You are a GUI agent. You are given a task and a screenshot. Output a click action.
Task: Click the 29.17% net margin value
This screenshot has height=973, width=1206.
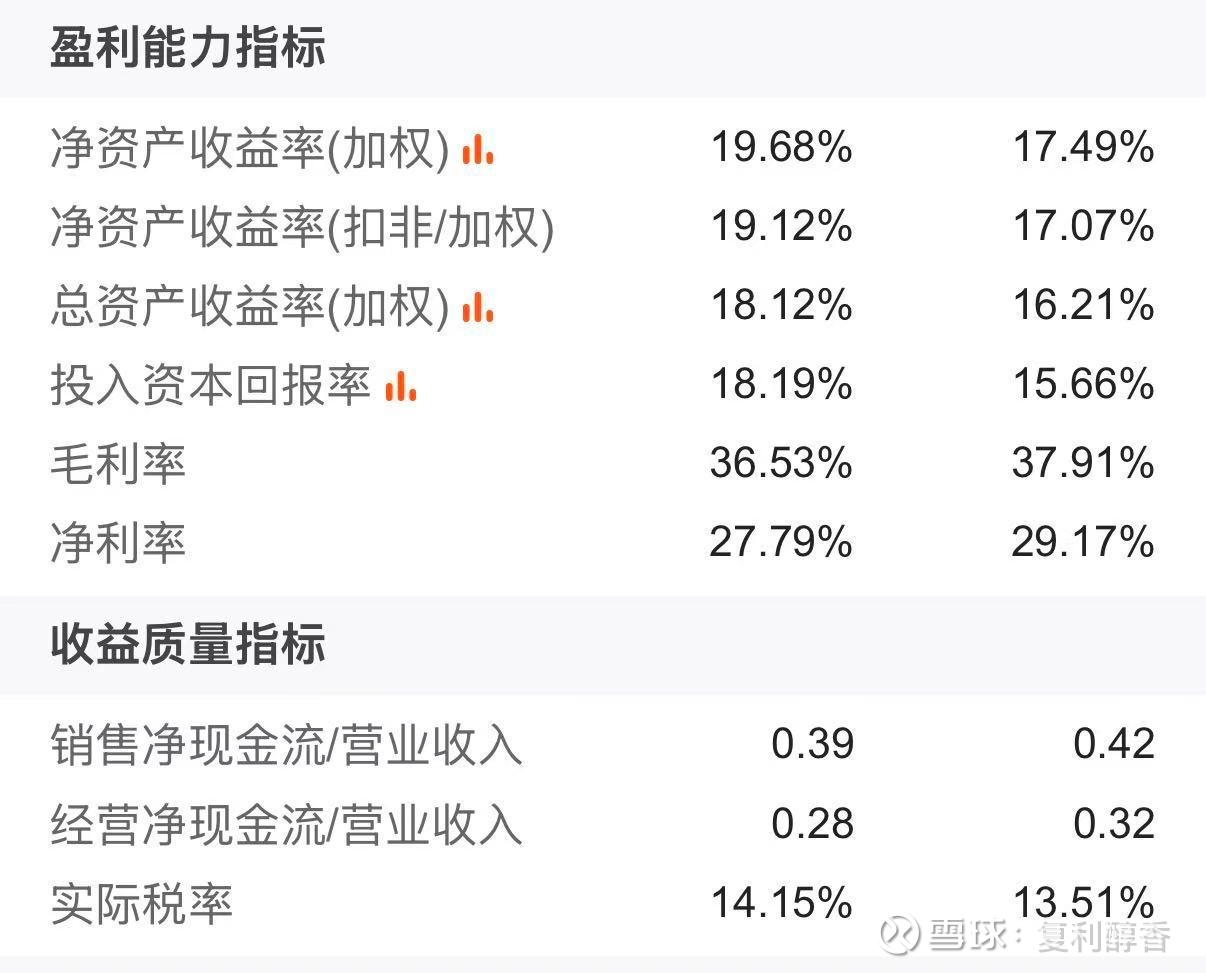click(x=1083, y=543)
